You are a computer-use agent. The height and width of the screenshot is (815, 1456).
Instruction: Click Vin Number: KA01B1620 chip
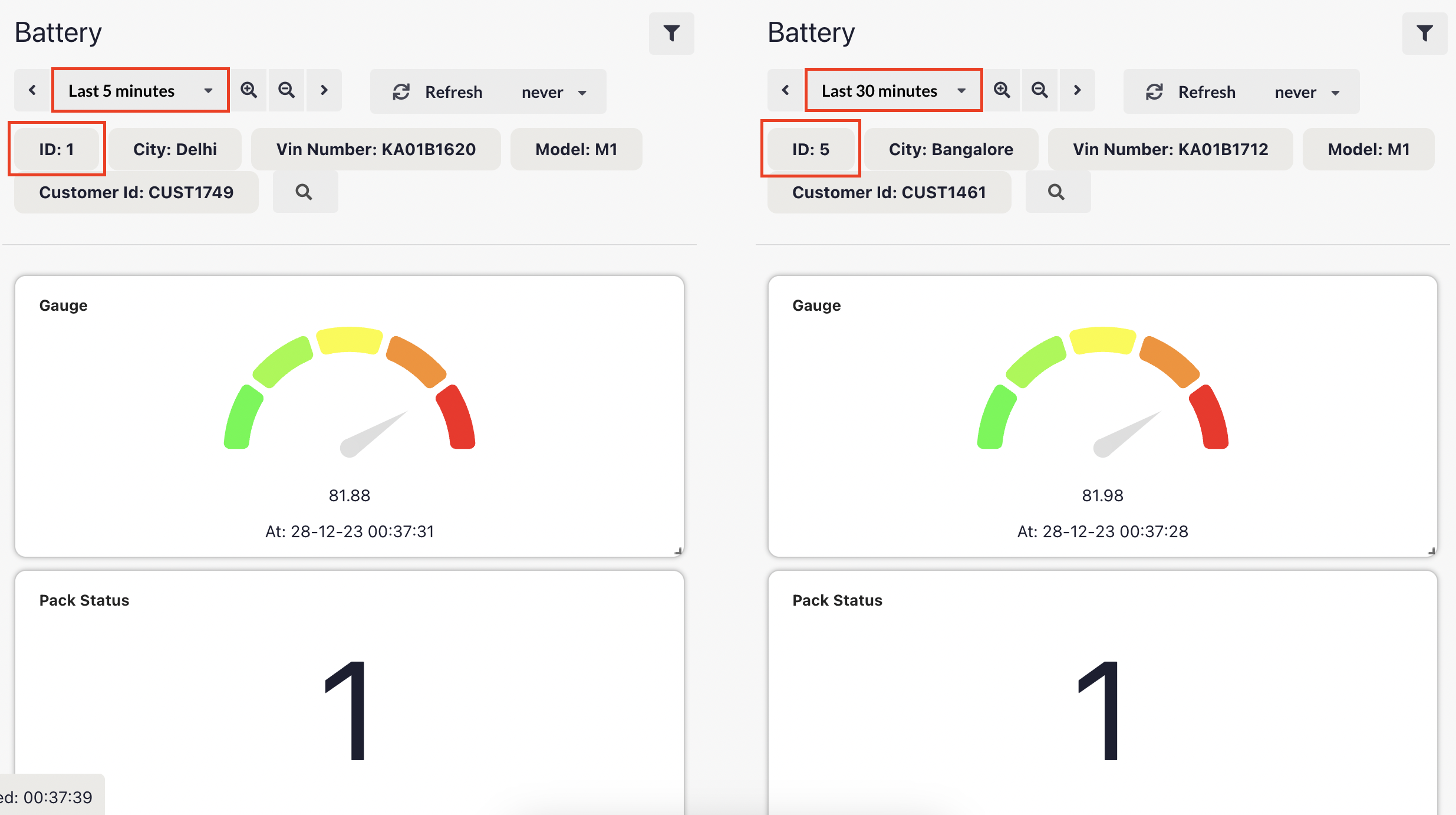click(375, 149)
